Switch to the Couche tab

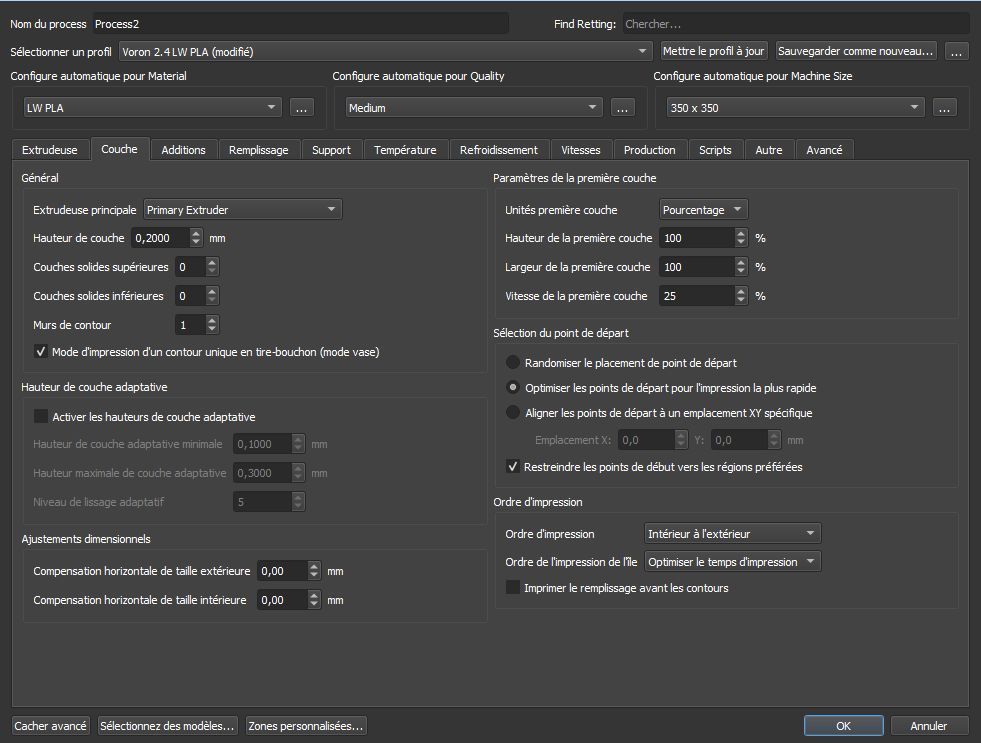[119, 149]
